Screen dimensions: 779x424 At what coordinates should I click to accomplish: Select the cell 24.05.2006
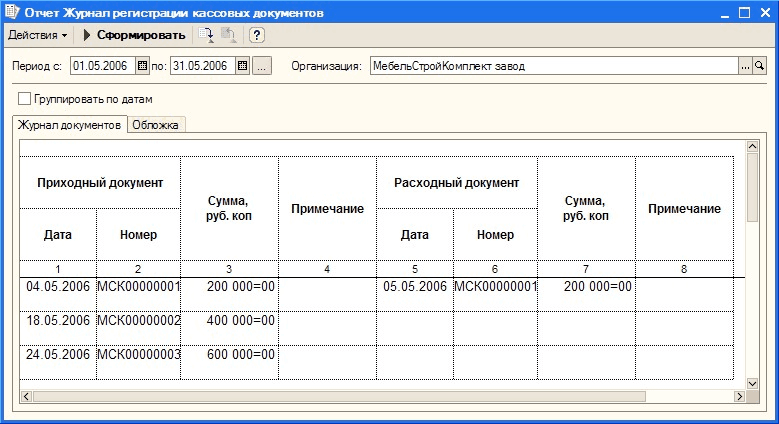(58, 362)
